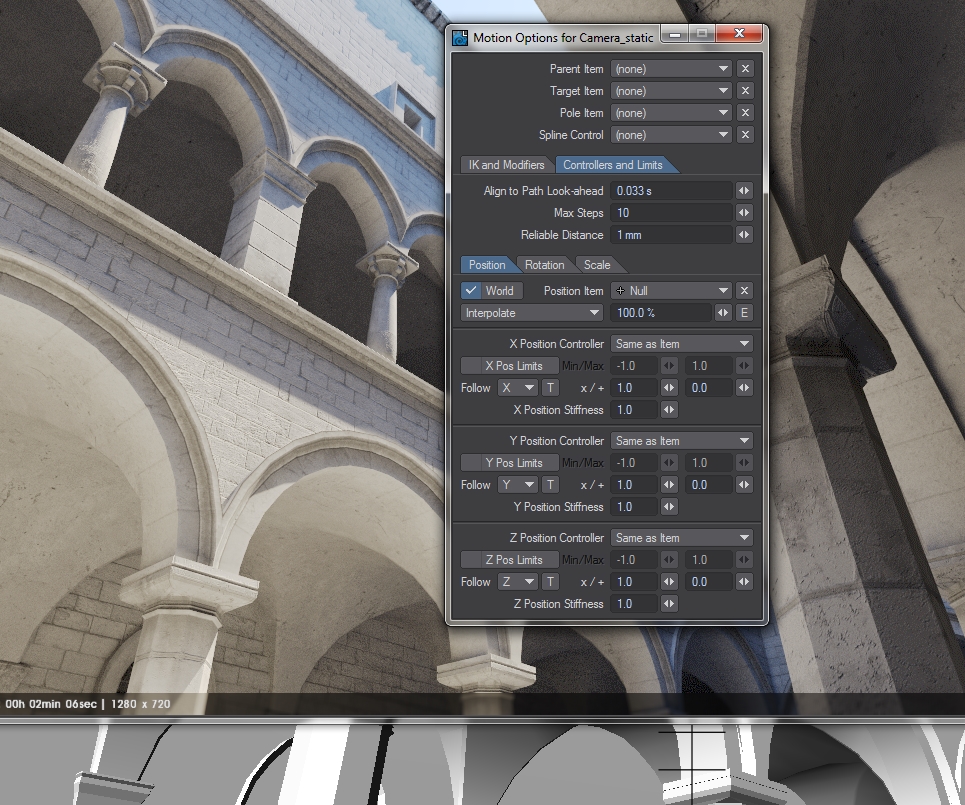
Task: Click the T button beside Follow X
Action: (x=550, y=388)
